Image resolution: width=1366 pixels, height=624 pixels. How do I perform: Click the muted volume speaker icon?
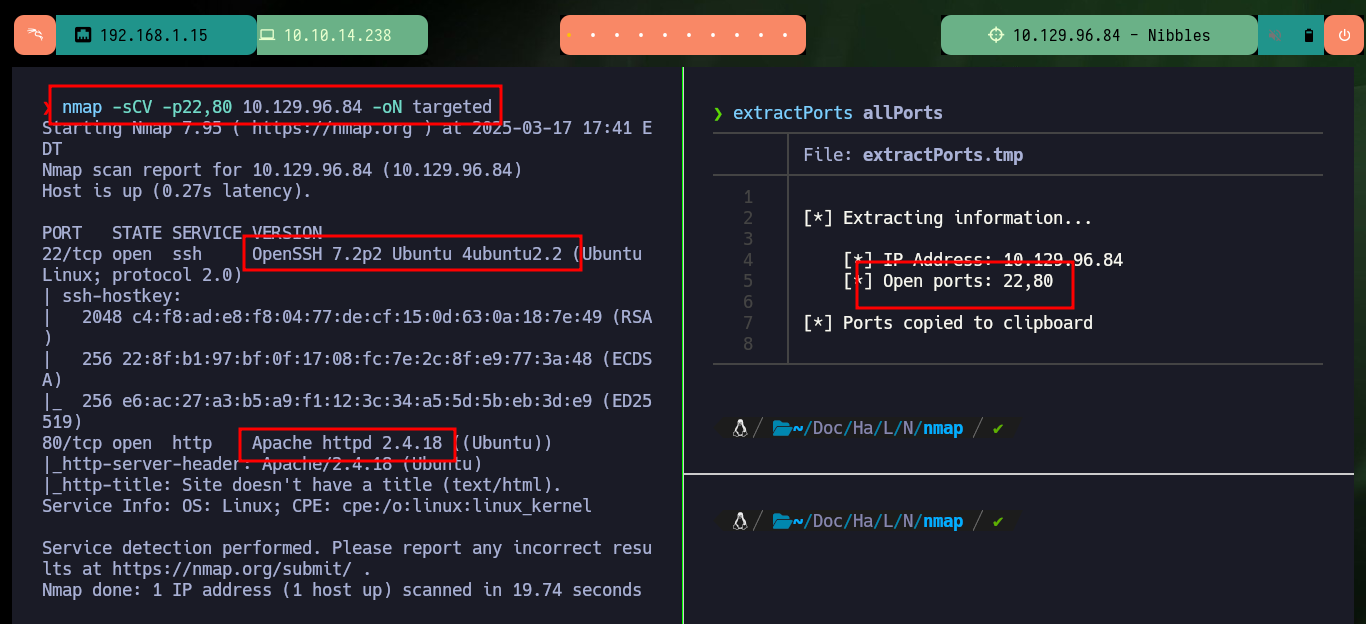1276,35
